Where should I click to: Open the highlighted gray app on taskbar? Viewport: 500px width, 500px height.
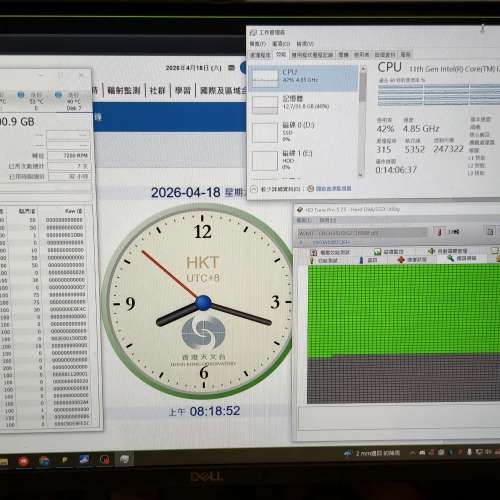tap(125, 459)
